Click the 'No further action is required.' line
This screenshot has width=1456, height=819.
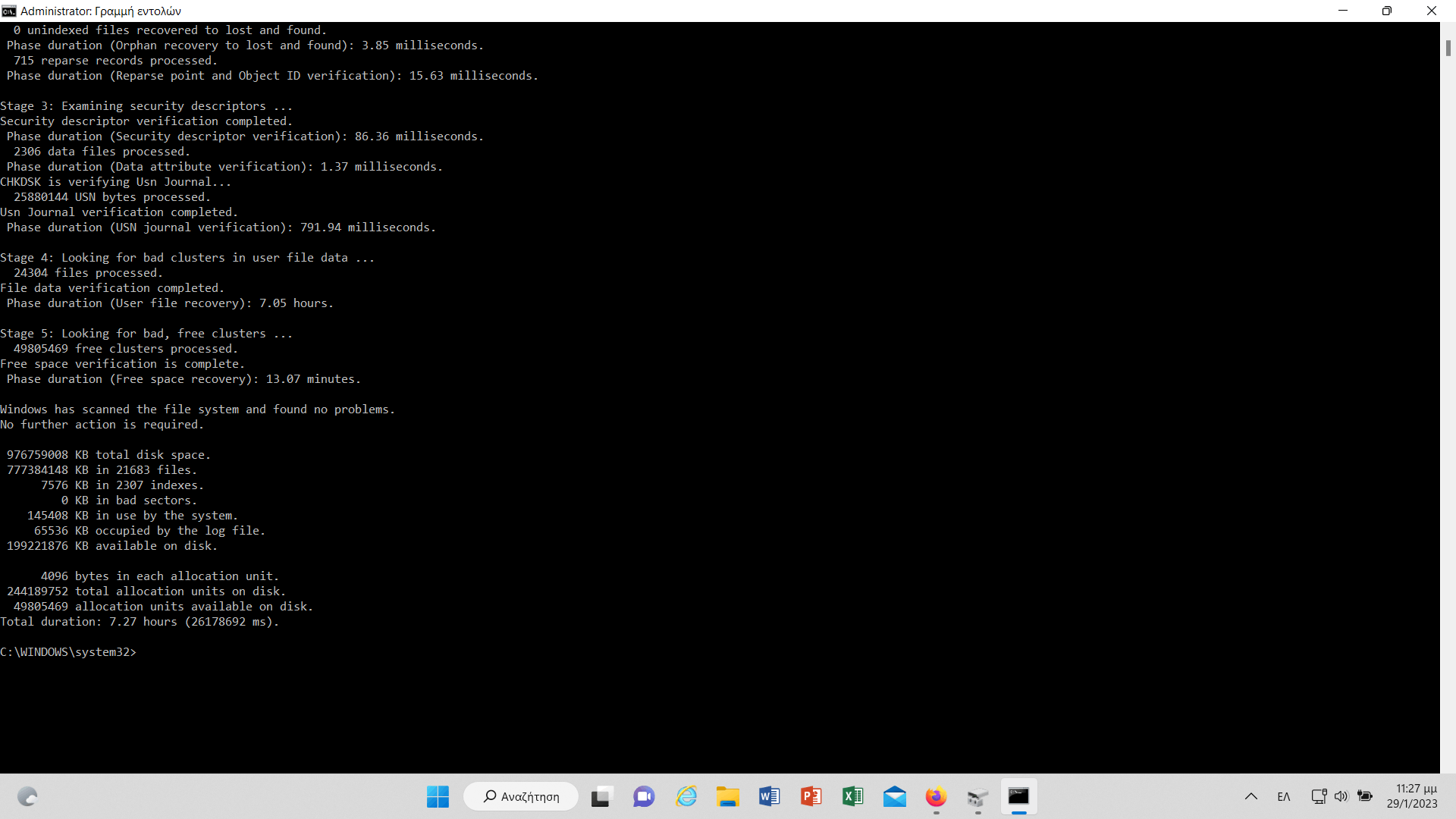tap(102, 425)
